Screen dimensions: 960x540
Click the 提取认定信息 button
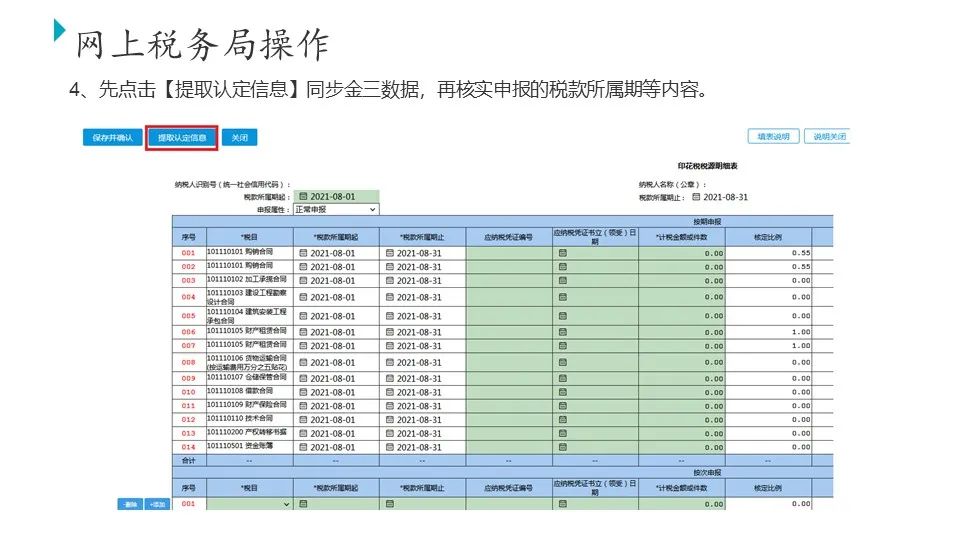click(x=182, y=138)
